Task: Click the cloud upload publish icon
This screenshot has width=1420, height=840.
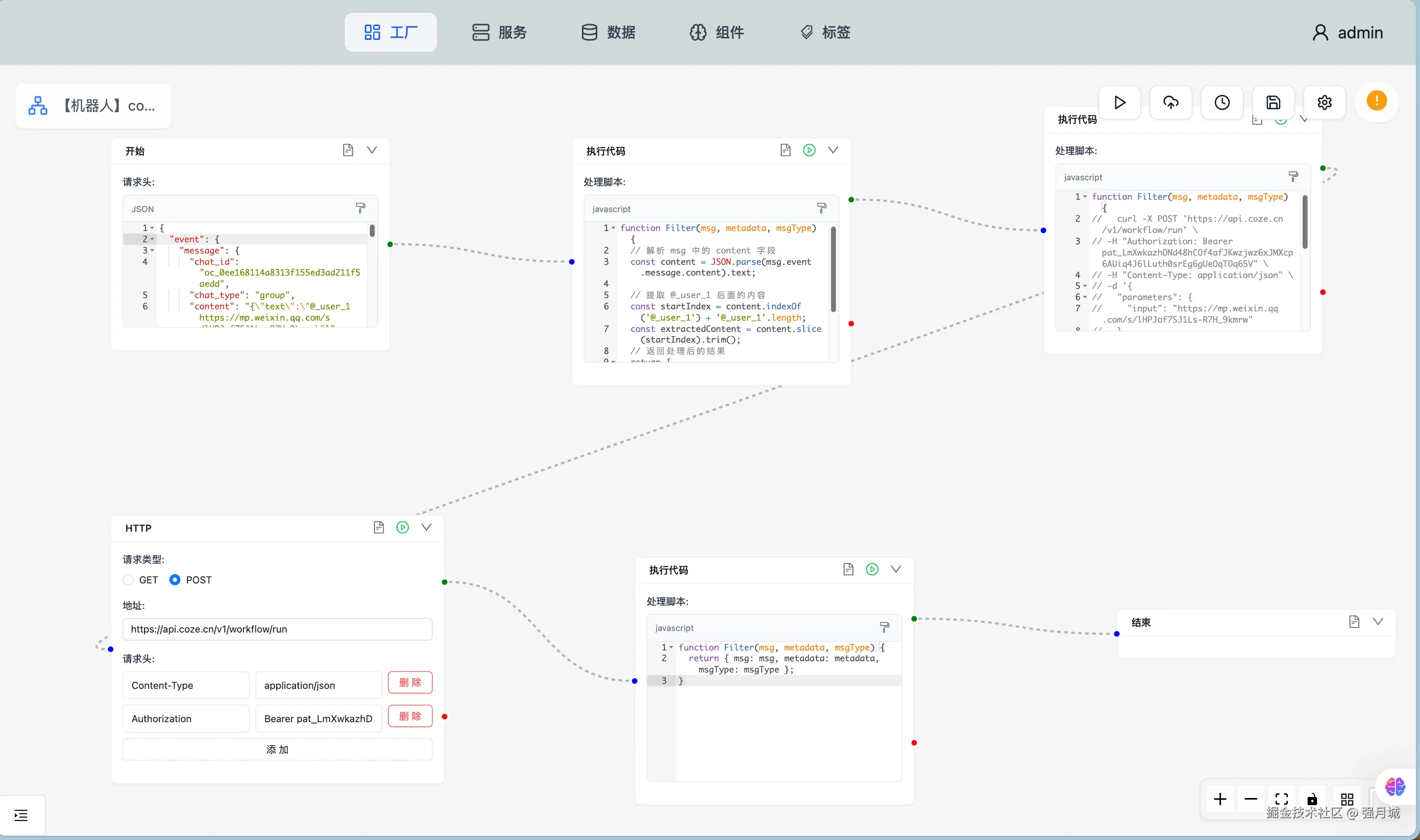Action: [x=1171, y=102]
